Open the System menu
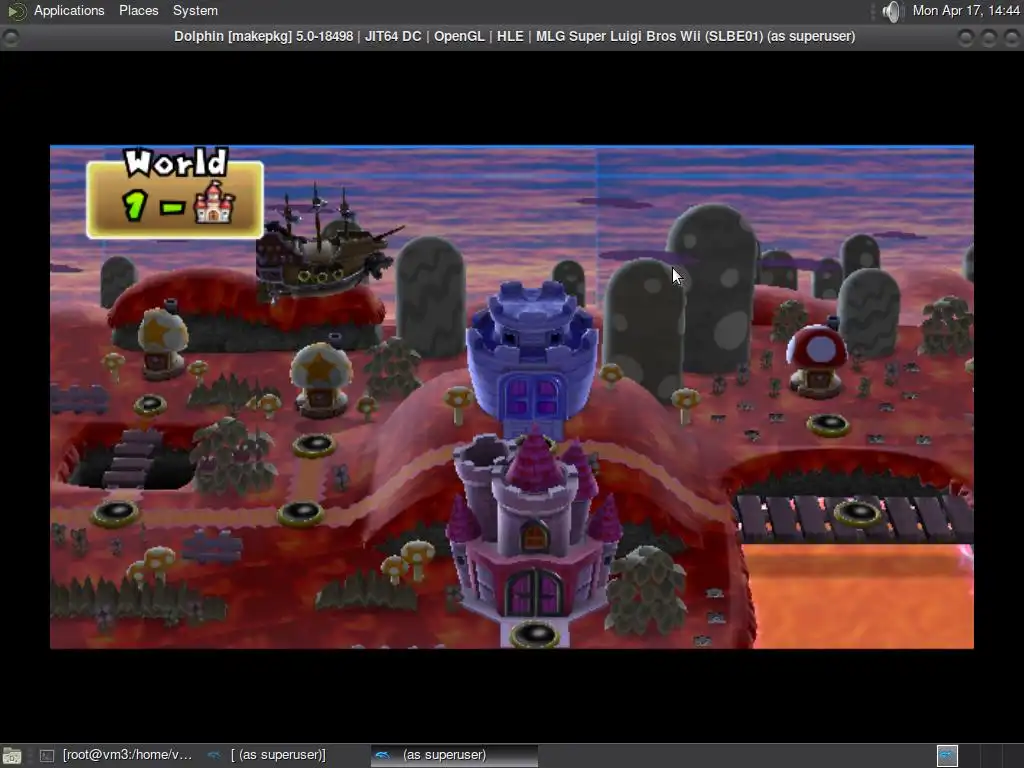 (195, 10)
